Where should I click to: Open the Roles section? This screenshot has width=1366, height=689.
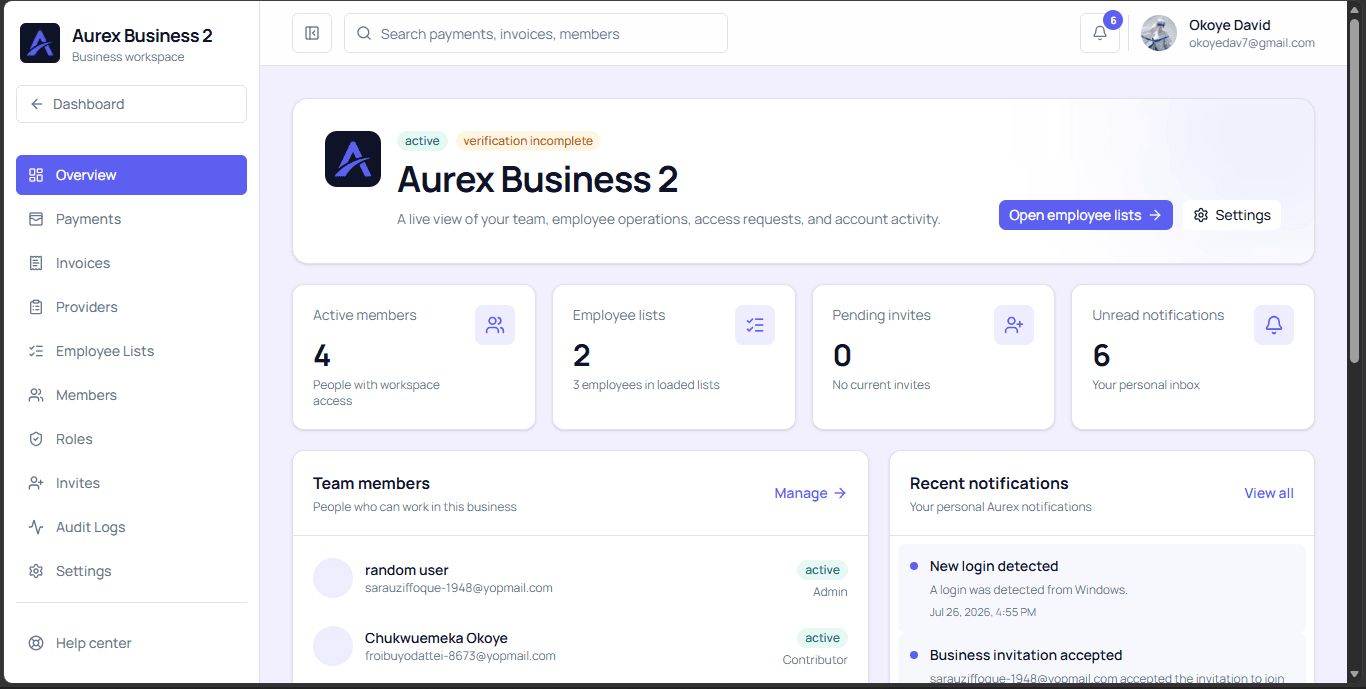(131, 439)
